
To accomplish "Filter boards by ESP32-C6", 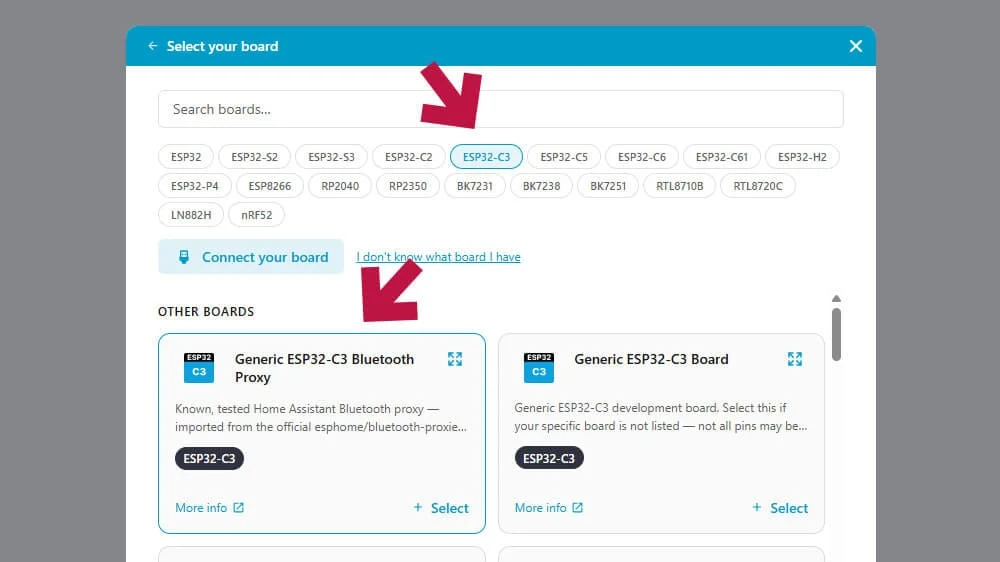I will tap(642, 157).
